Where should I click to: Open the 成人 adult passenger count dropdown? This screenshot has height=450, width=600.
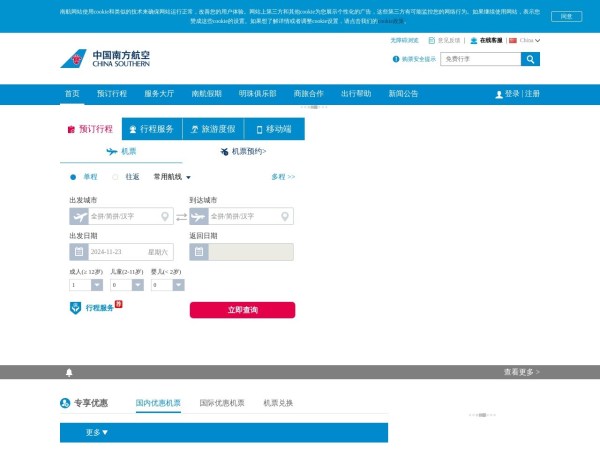click(85, 285)
